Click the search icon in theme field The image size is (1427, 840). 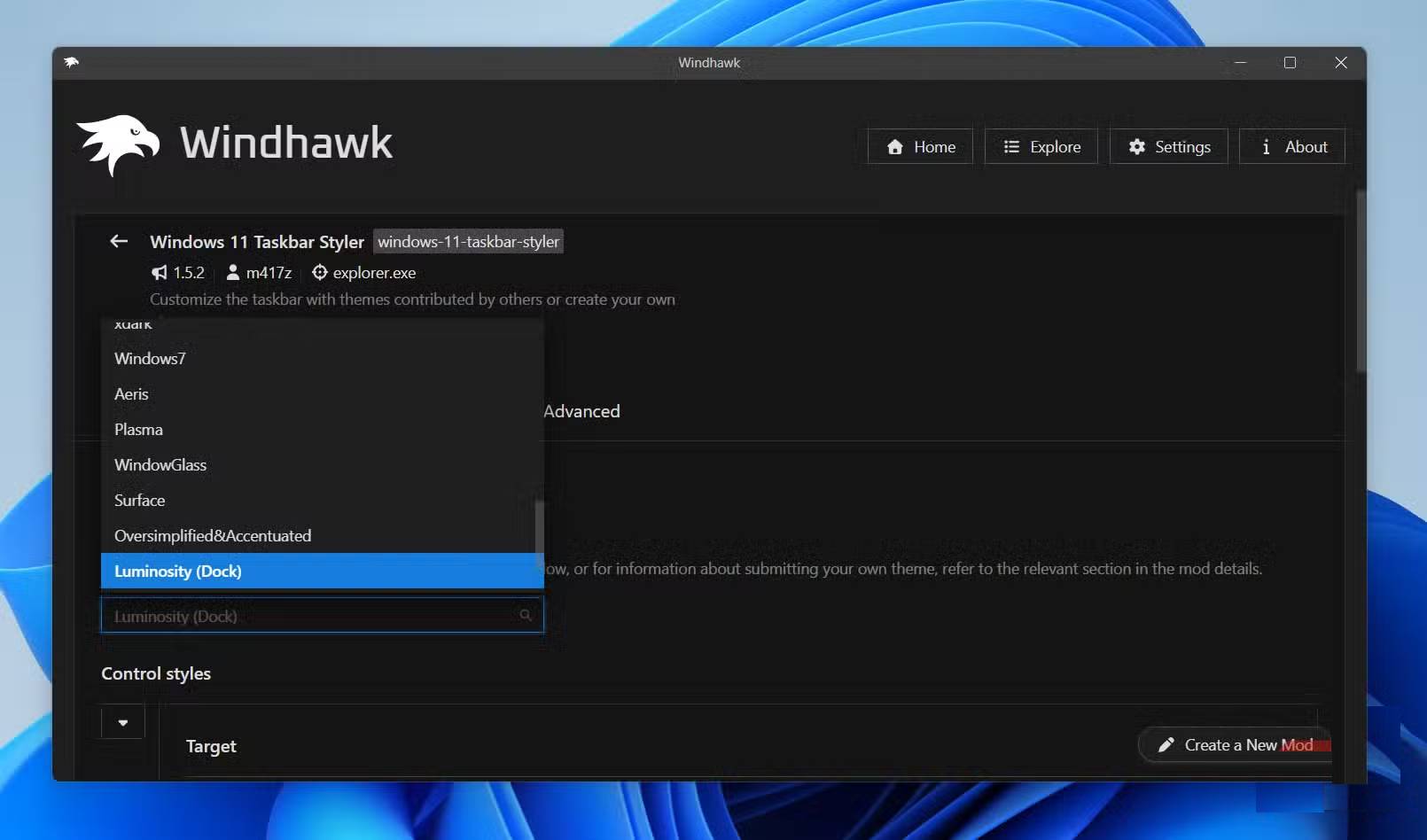(x=526, y=615)
